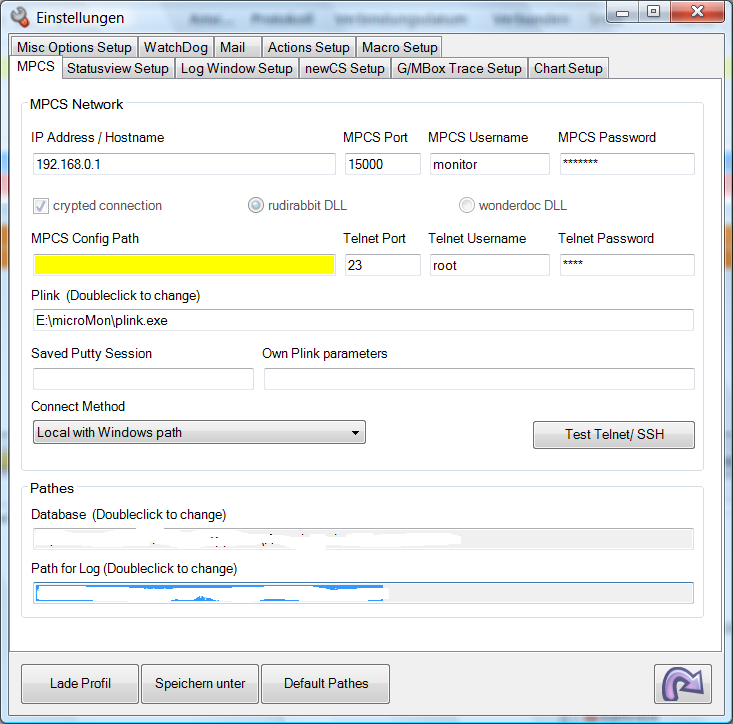The width and height of the screenshot is (733, 724).
Task: Click the Lade Profil button
Action: (80, 684)
